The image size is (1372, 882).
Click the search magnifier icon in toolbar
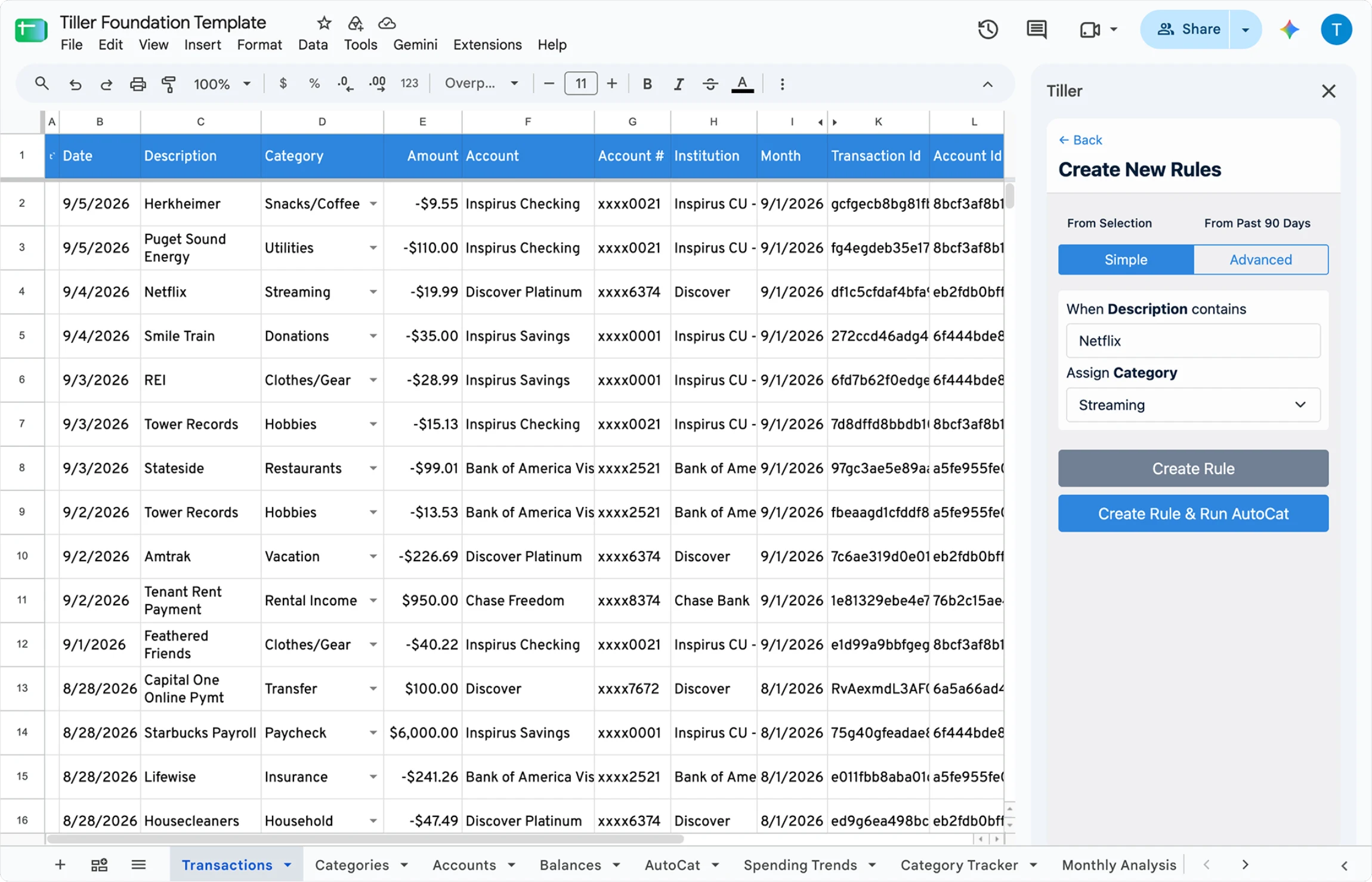tap(41, 83)
